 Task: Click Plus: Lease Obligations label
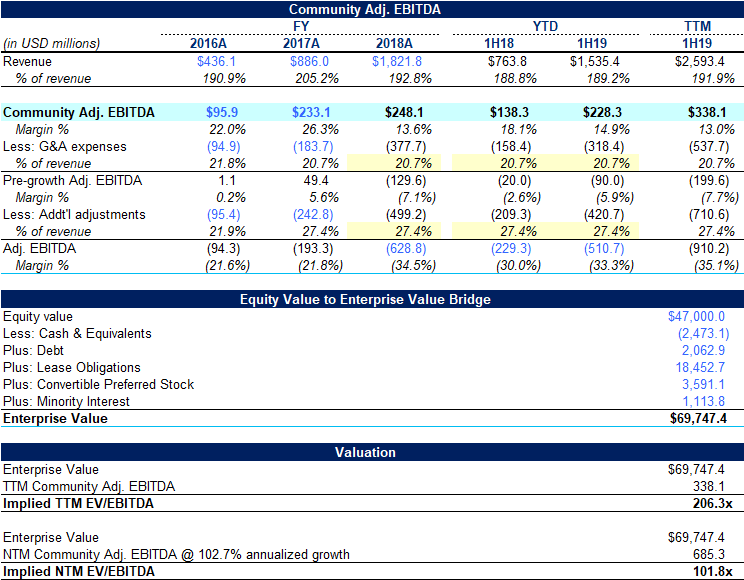click(72, 368)
